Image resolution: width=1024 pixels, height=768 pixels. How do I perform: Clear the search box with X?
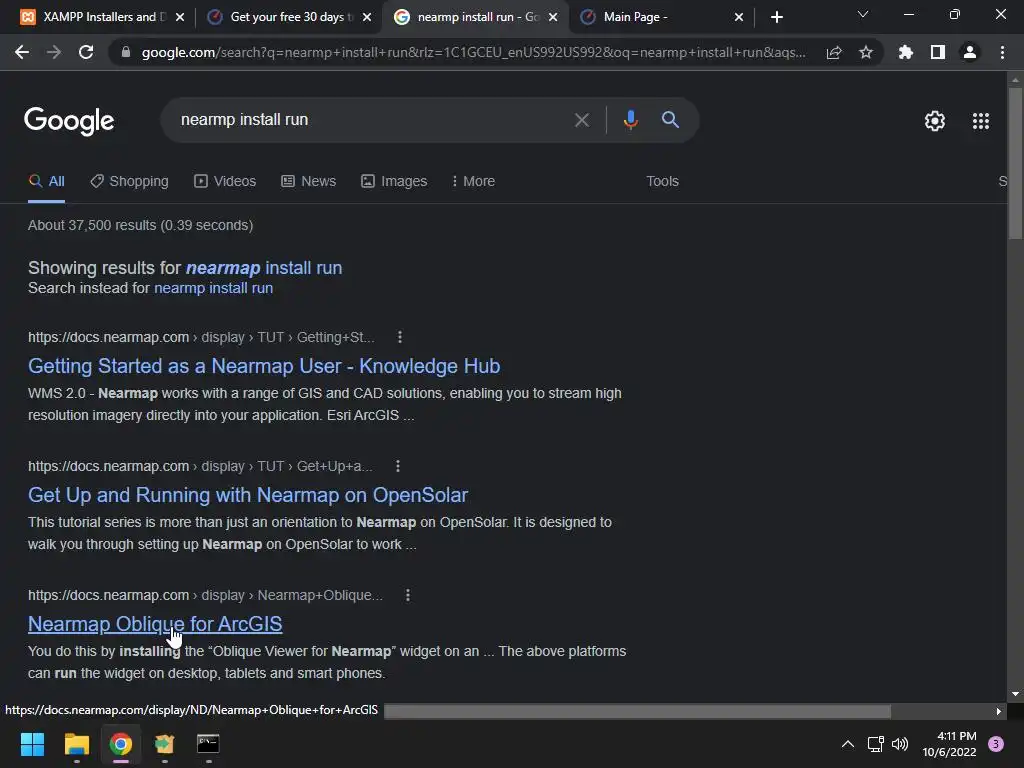581,120
